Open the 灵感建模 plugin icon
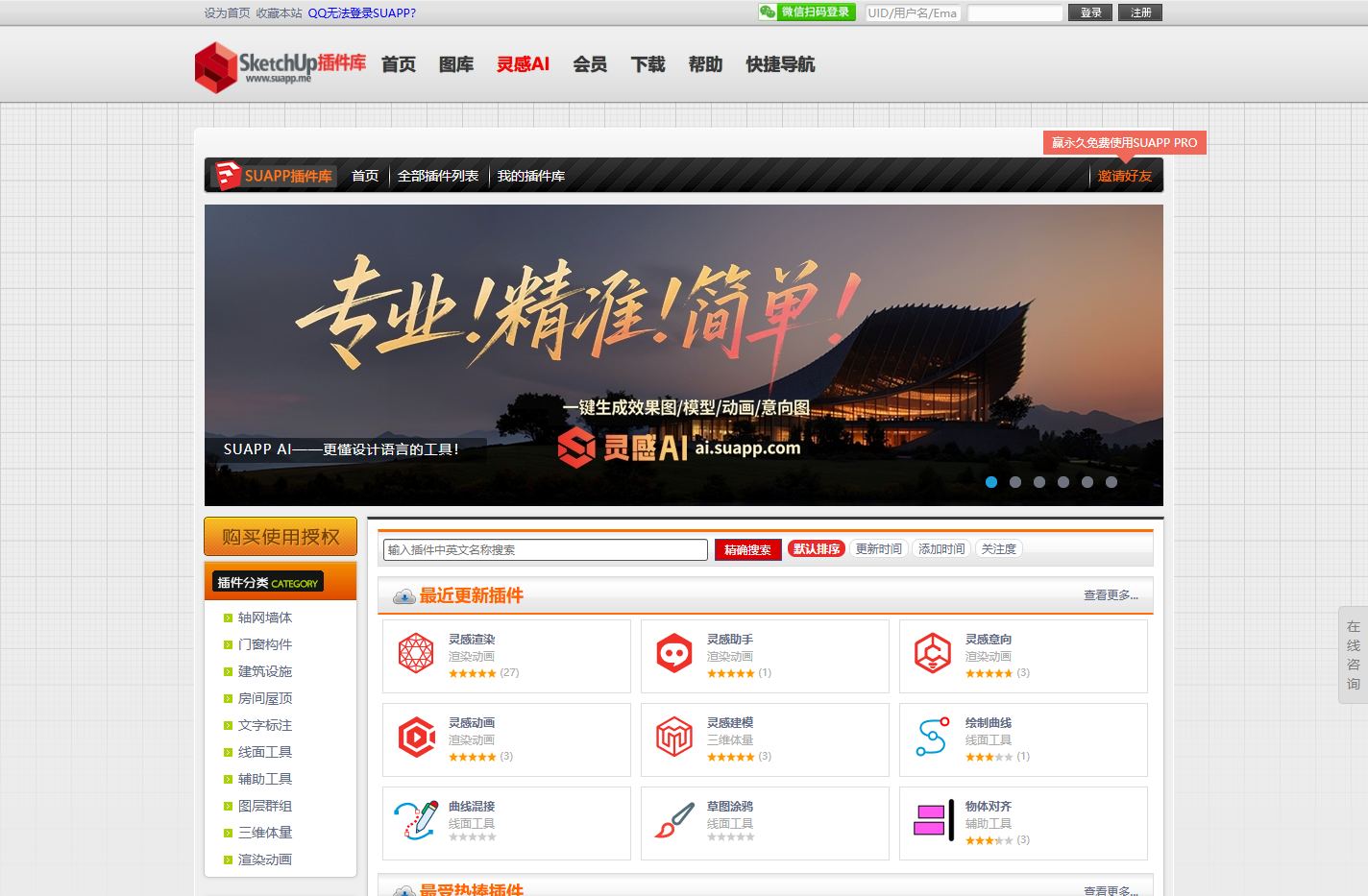This screenshot has width=1368, height=896. [x=674, y=737]
